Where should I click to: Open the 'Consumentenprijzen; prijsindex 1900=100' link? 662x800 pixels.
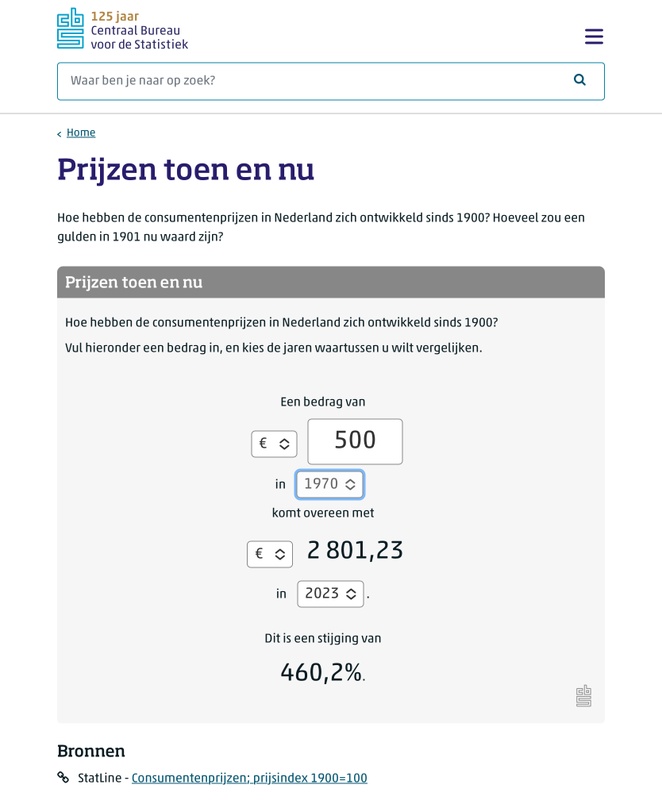point(249,778)
